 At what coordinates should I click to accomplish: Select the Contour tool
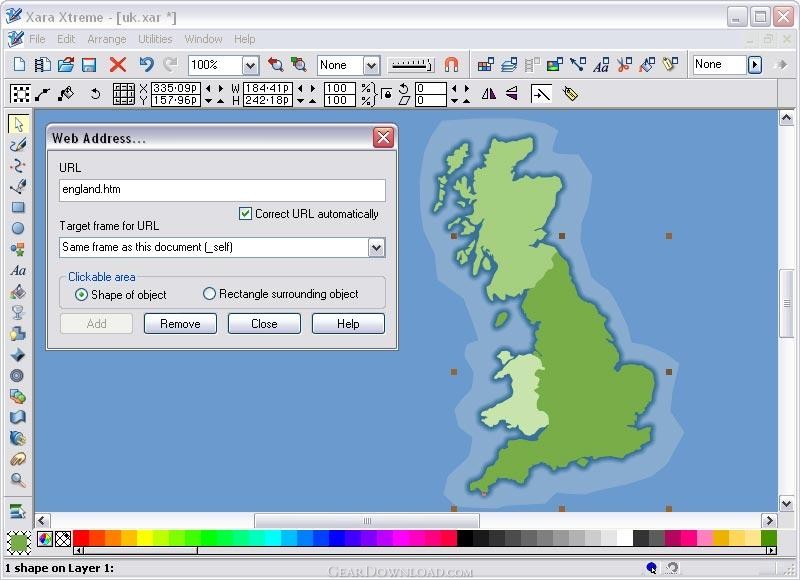tap(18, 375)
